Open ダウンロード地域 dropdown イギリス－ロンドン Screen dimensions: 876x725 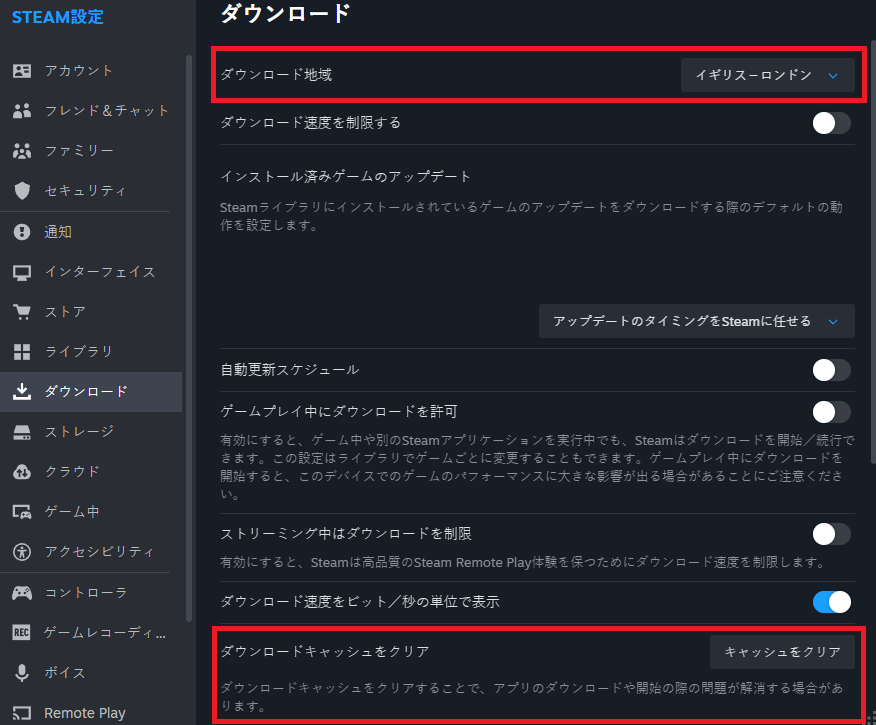tap(767, 75)
